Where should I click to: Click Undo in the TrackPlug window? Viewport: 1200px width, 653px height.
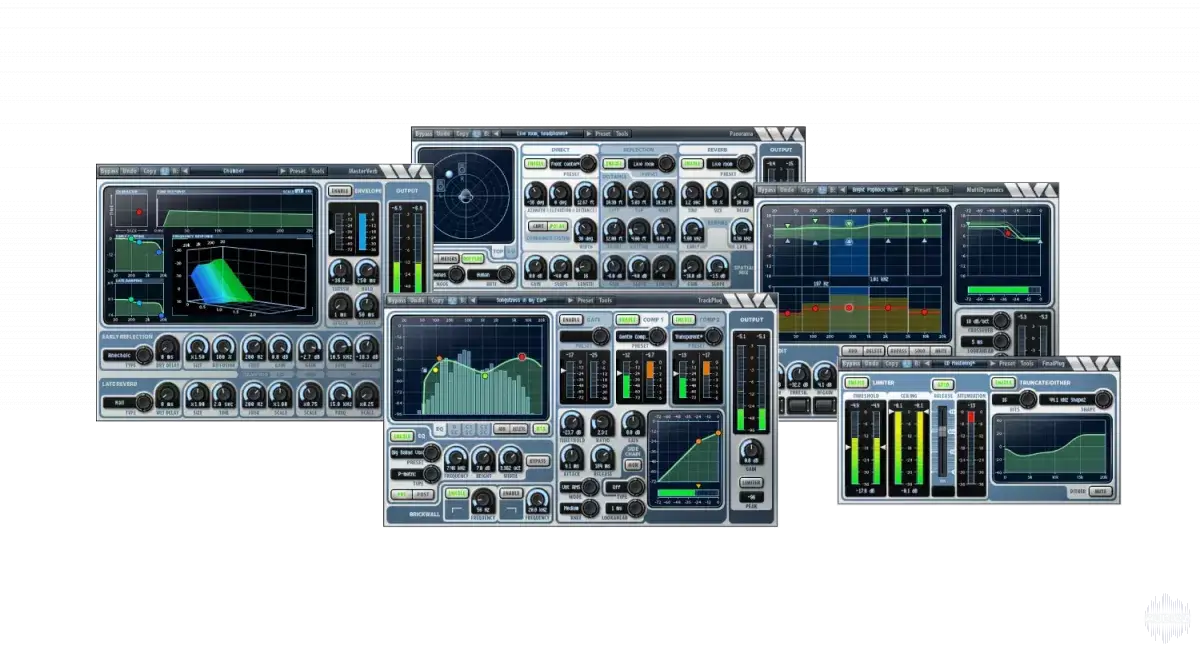(417, 300)
